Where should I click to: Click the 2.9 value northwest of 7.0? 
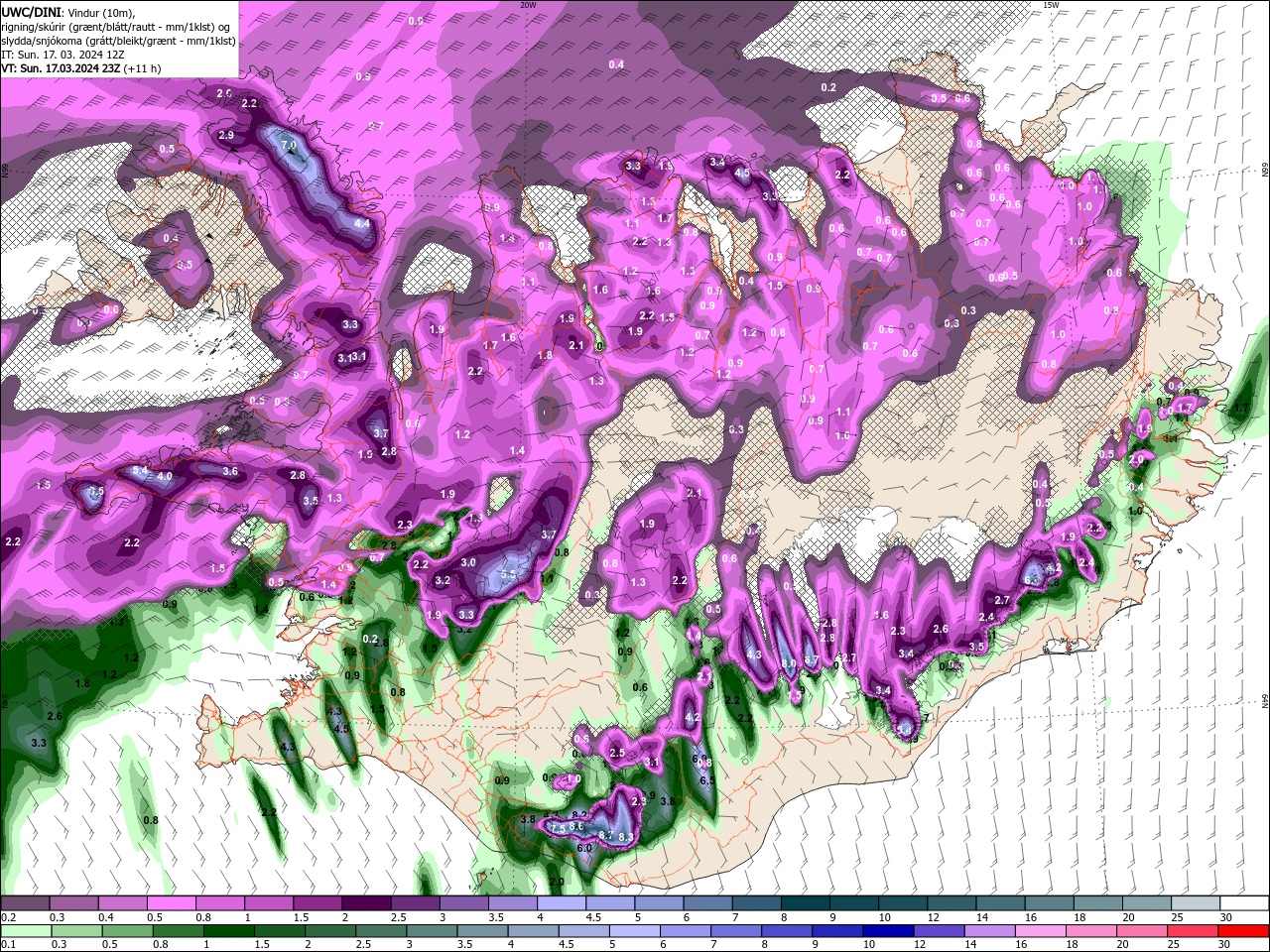(x=226, y=135)
